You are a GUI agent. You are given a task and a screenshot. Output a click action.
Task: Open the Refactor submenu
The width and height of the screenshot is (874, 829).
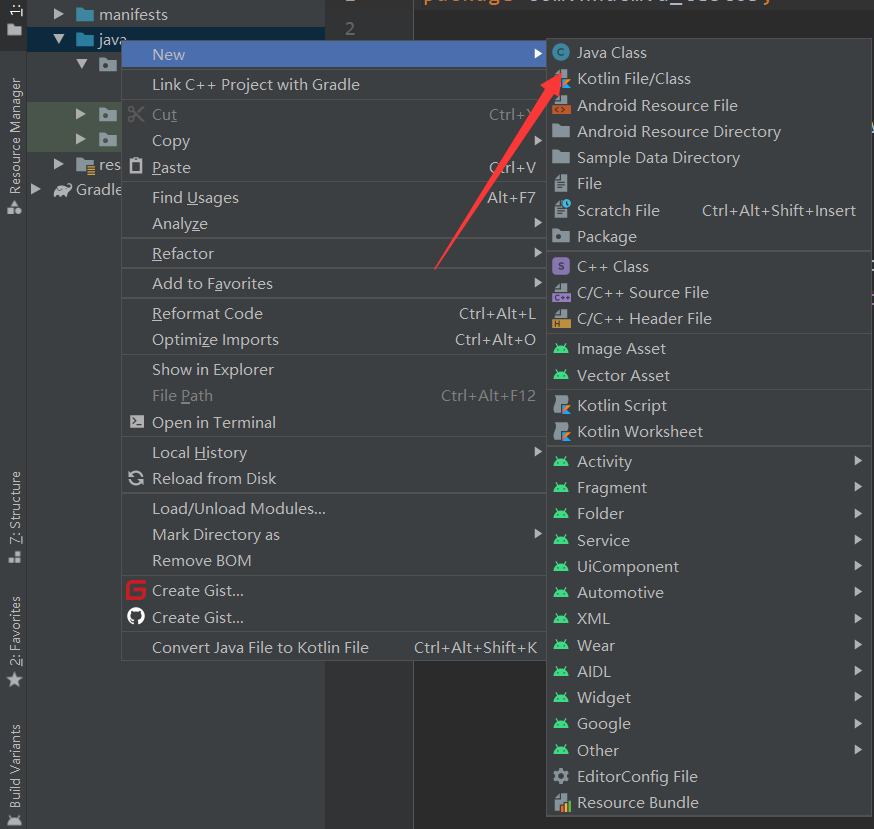333,254
